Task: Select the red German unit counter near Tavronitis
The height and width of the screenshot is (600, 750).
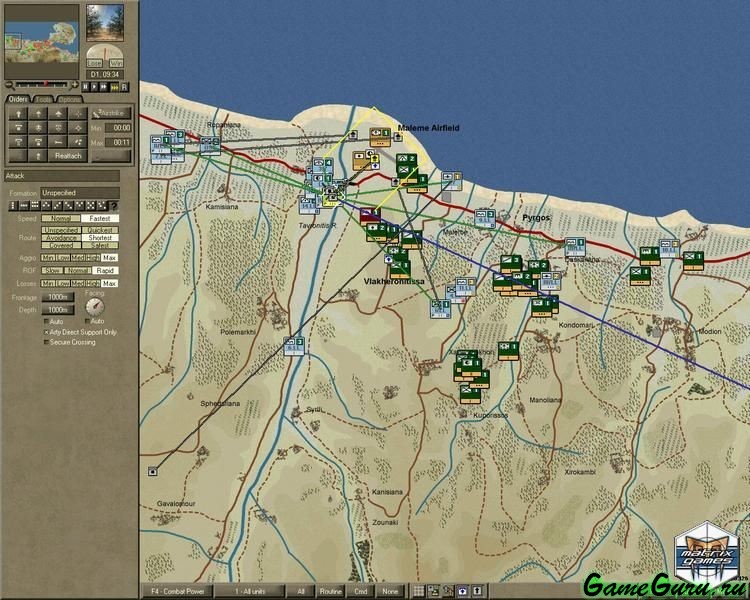Action: point(370,216)
